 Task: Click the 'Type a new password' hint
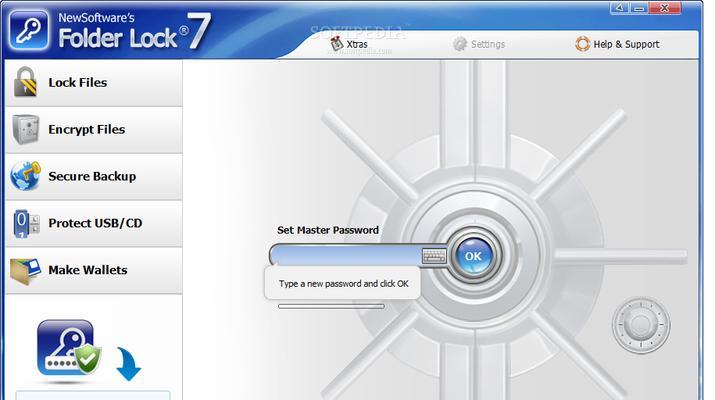[343, 284]
